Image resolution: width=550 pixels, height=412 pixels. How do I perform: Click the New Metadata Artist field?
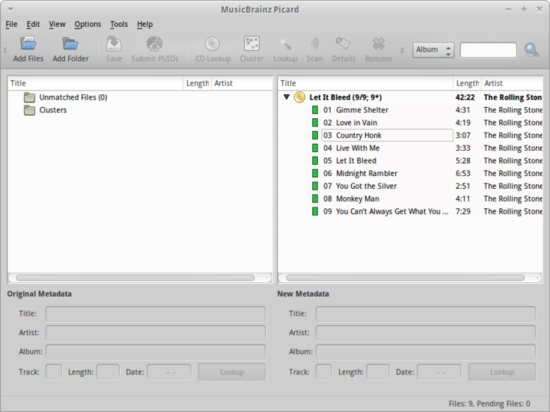click(x=425, y=332)
